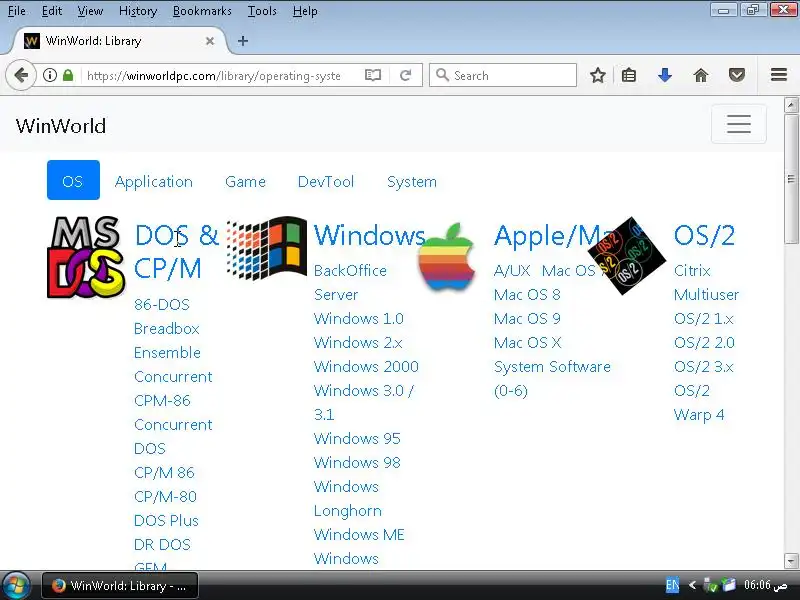Open the Windows heading link
The height and width of the screenshot is (600, 800).
369,235
